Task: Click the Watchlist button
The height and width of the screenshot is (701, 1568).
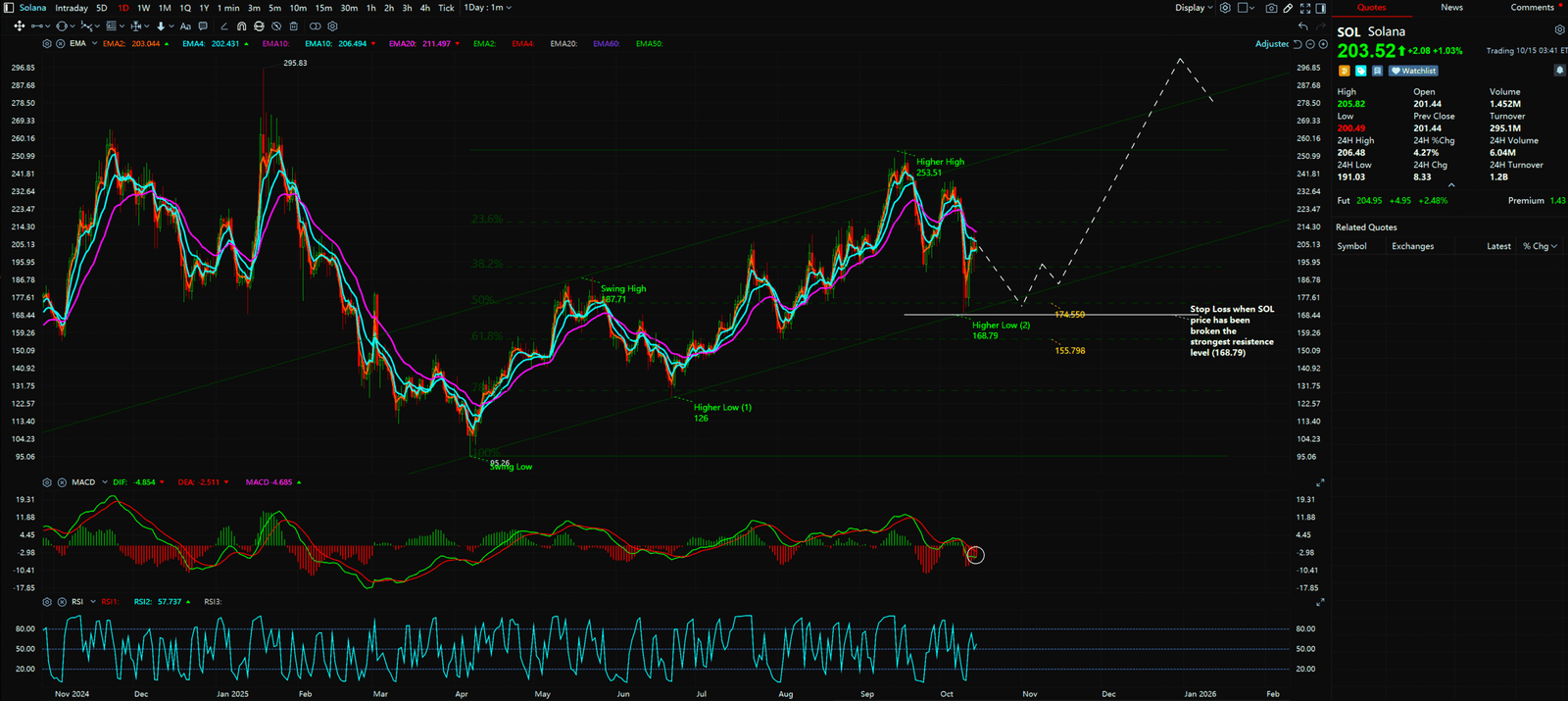Action: pos(1413,71)
